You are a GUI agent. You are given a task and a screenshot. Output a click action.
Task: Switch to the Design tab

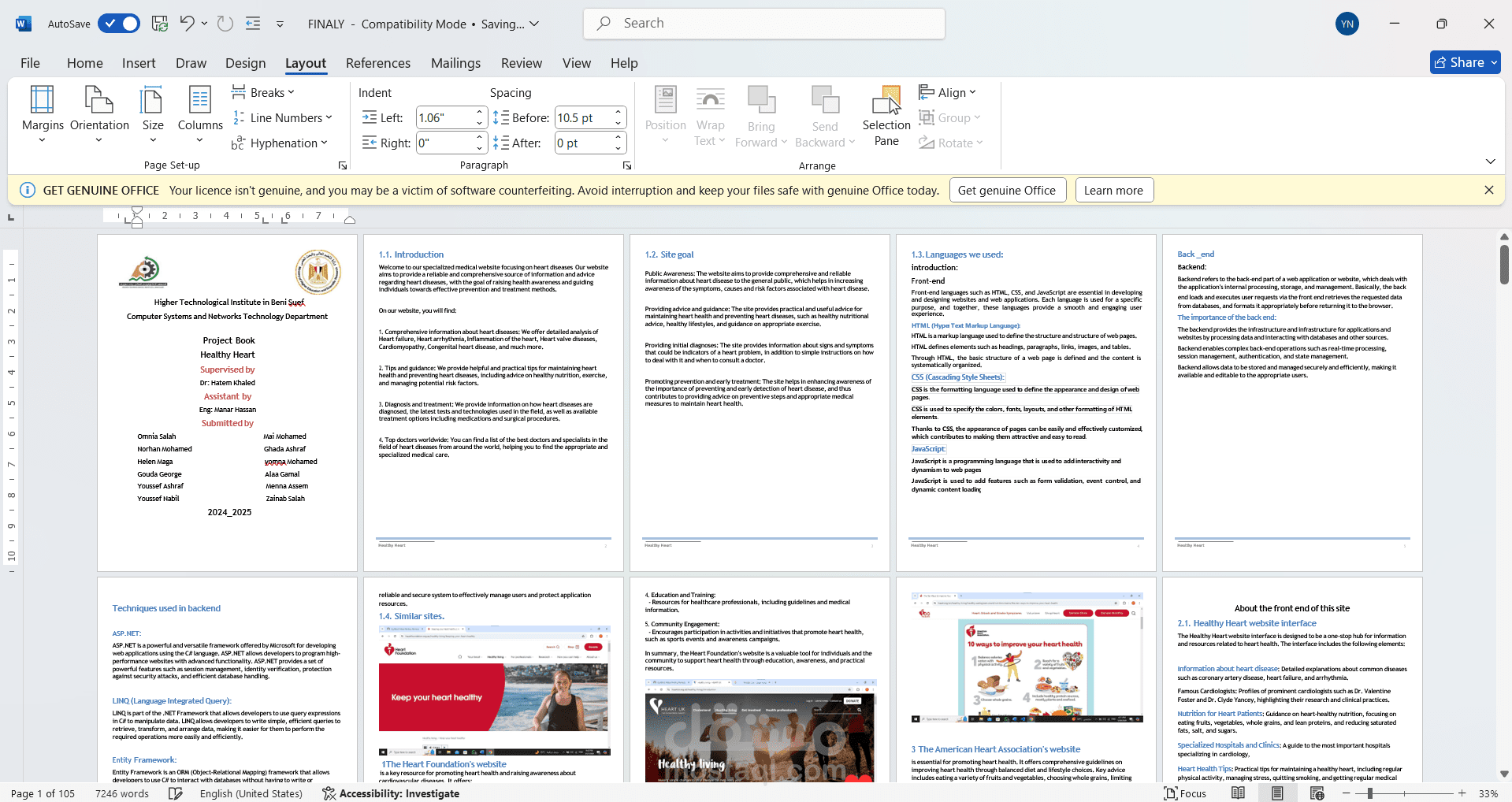click(246, 63)
